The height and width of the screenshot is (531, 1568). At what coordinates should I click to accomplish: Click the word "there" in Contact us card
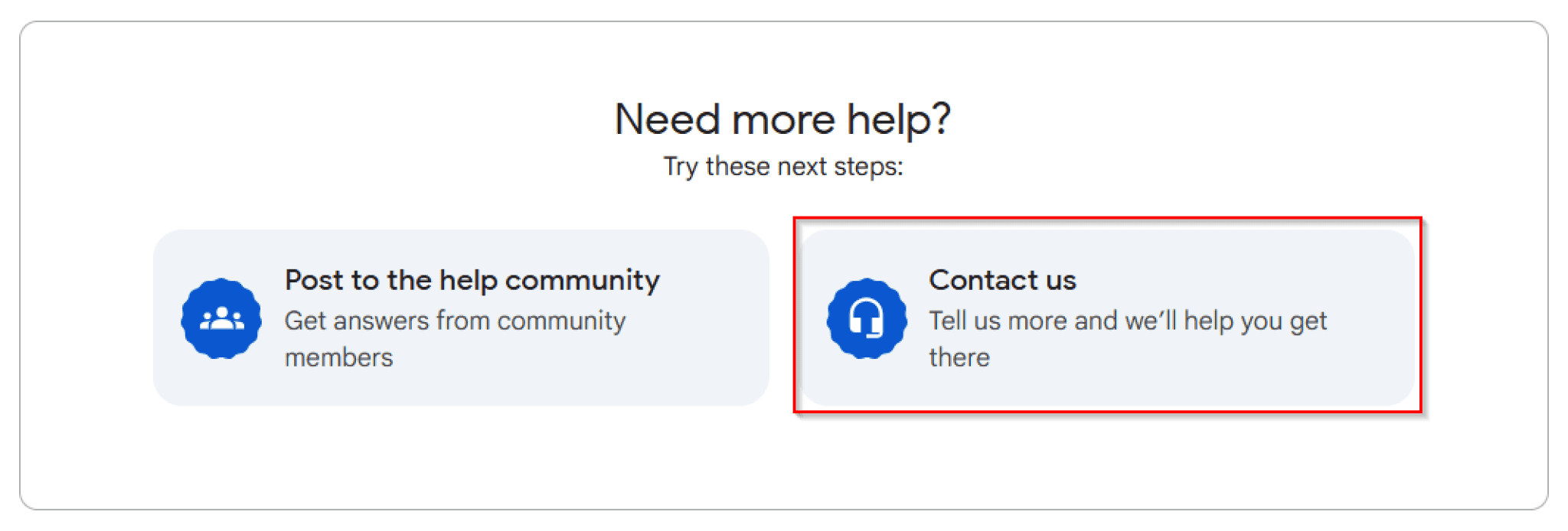(x=959, y=357)
